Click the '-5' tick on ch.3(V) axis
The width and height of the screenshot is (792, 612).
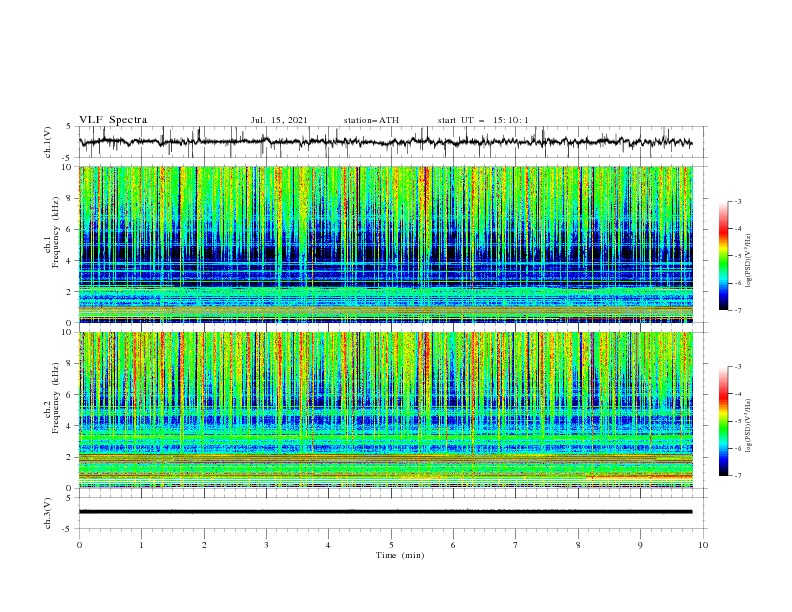pos(68,529)
